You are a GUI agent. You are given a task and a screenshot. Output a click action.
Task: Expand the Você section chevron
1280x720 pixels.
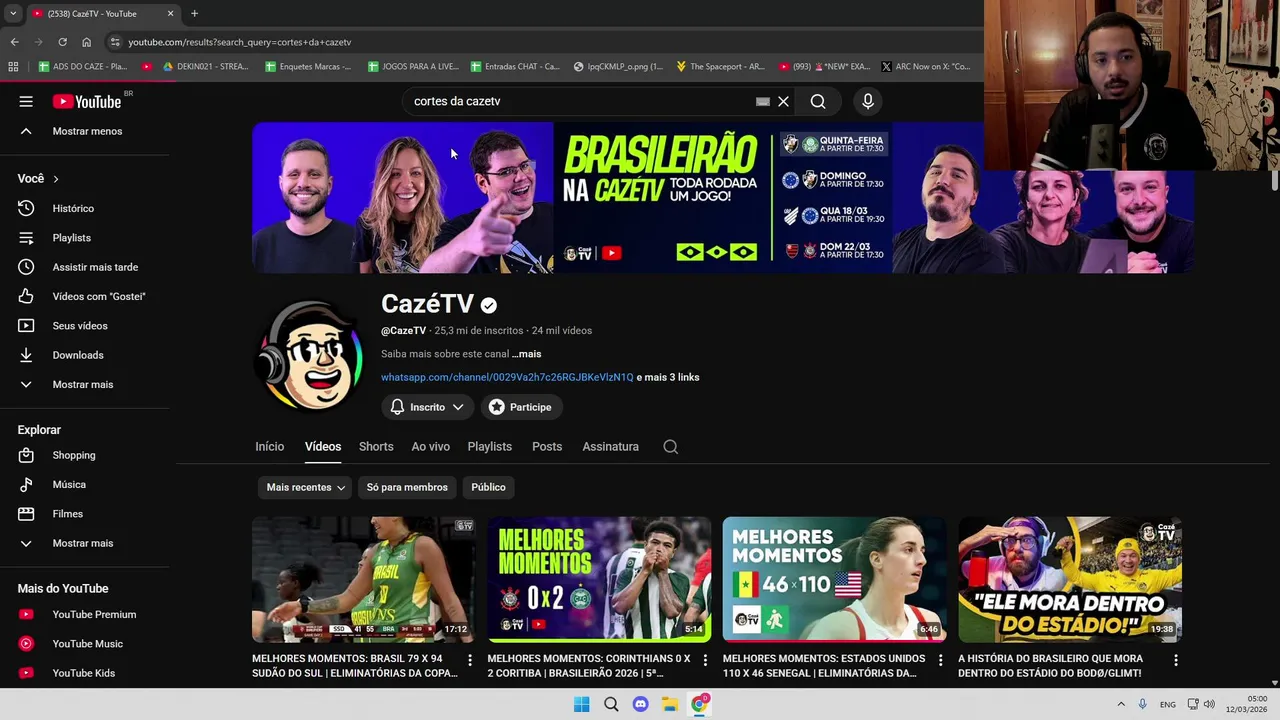tap(56, 179)
